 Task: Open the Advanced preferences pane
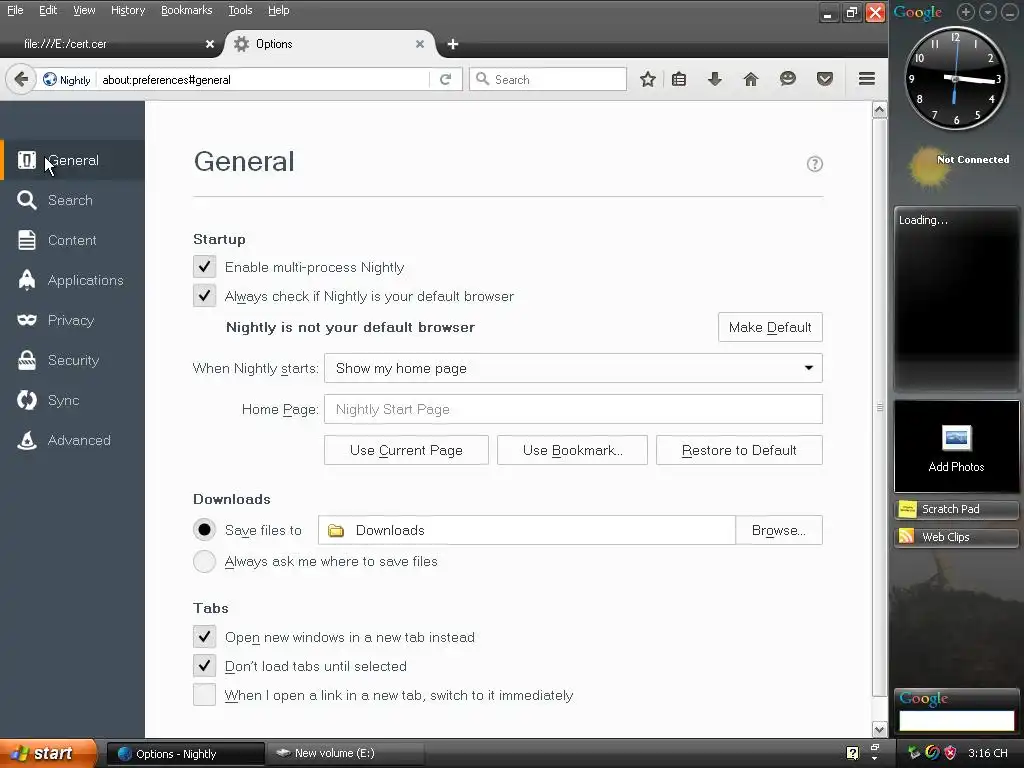[x=72, y=440]
